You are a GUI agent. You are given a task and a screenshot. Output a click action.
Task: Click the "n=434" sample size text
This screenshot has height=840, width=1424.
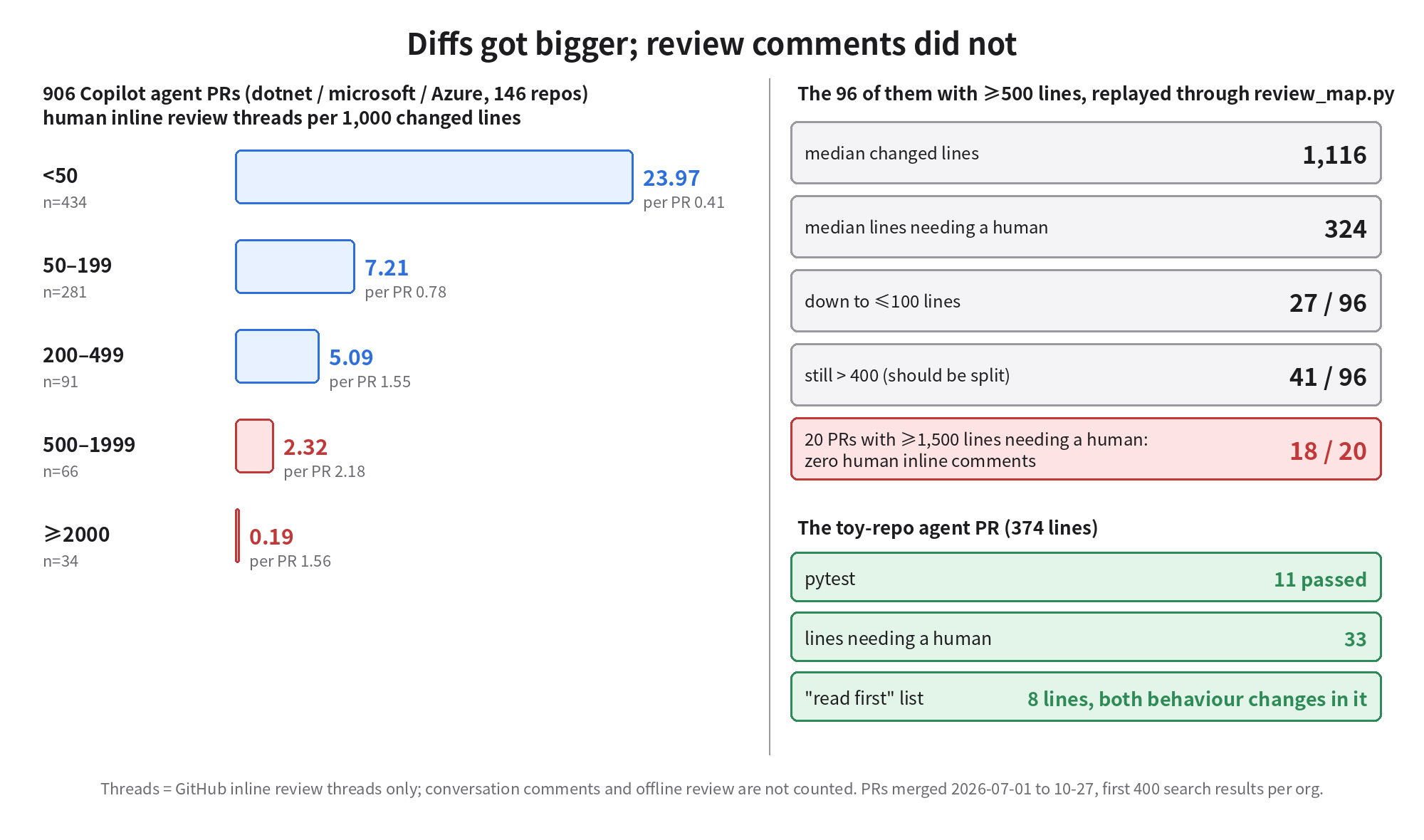(x=65, y=202)
